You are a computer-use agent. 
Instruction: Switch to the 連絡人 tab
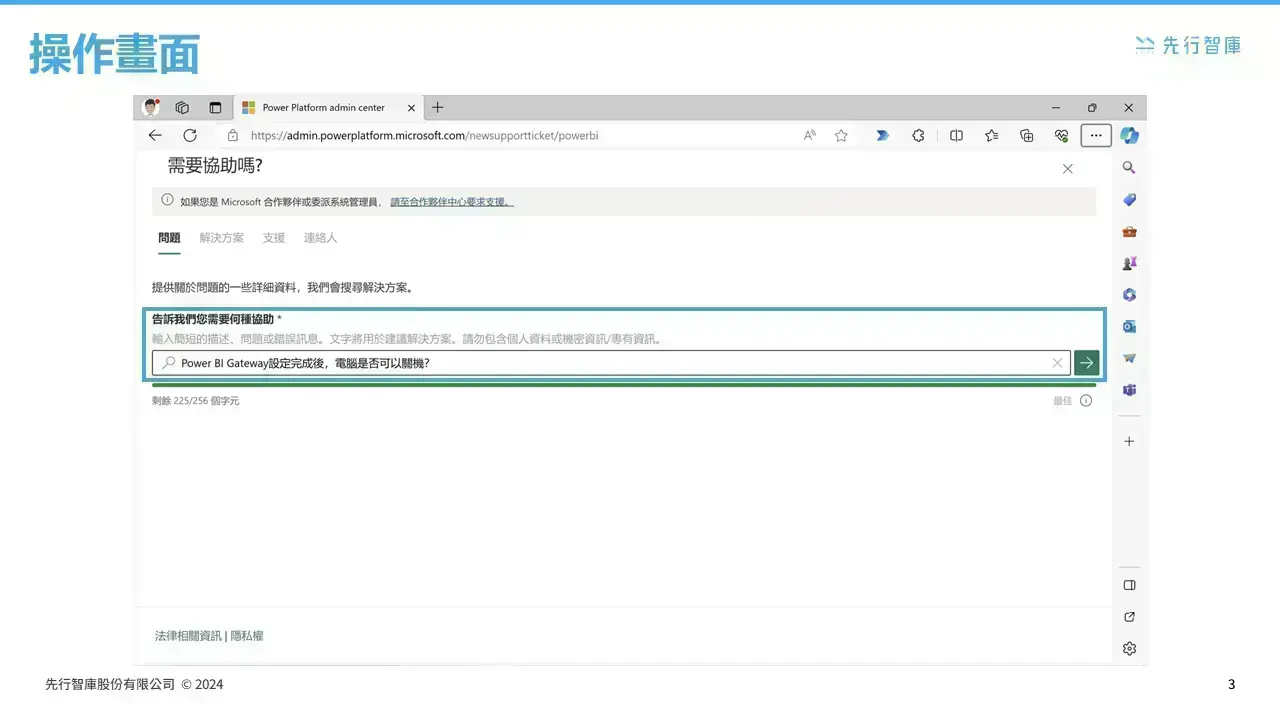click(x=320, y=238)
